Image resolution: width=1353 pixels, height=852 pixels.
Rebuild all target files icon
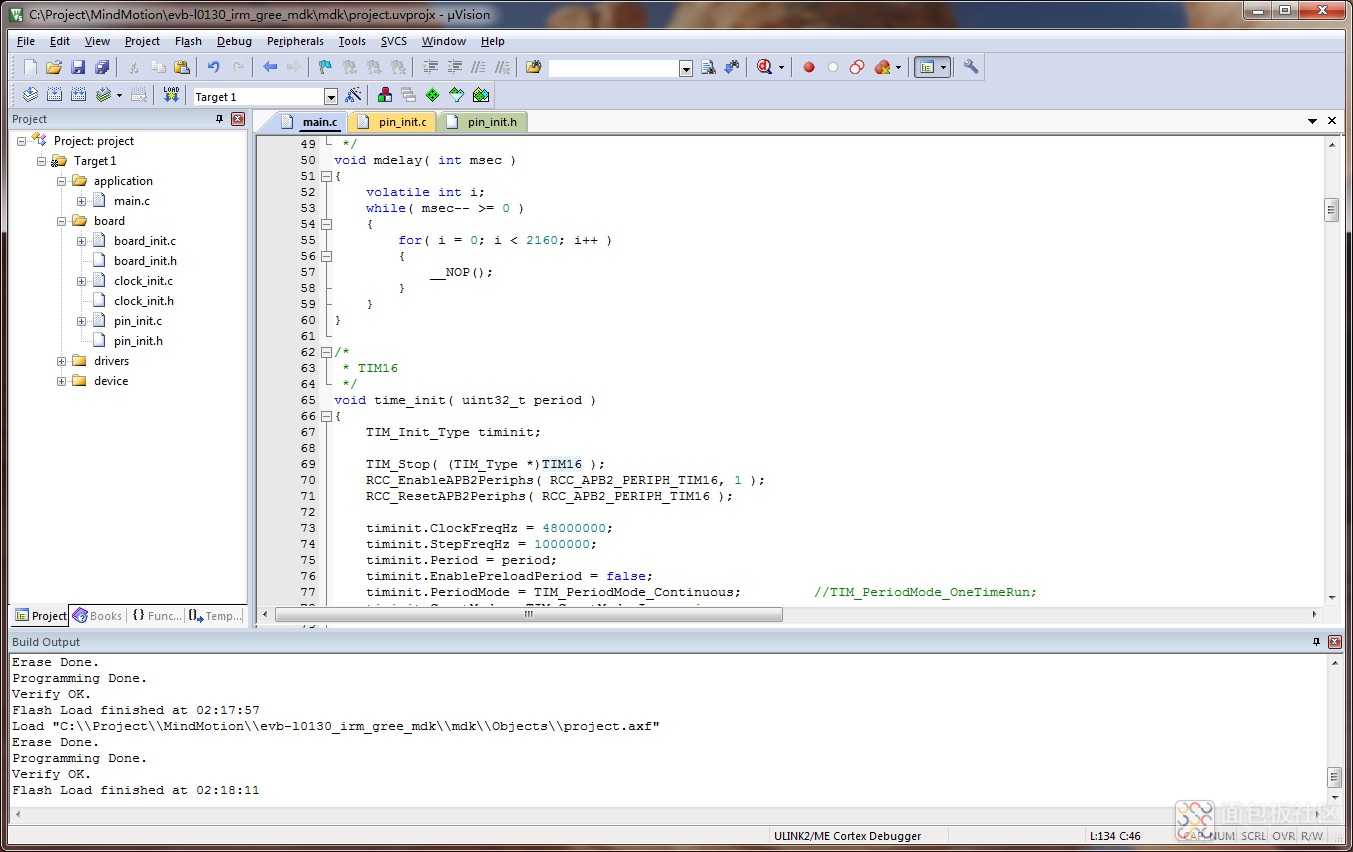(x=78, y=95)
